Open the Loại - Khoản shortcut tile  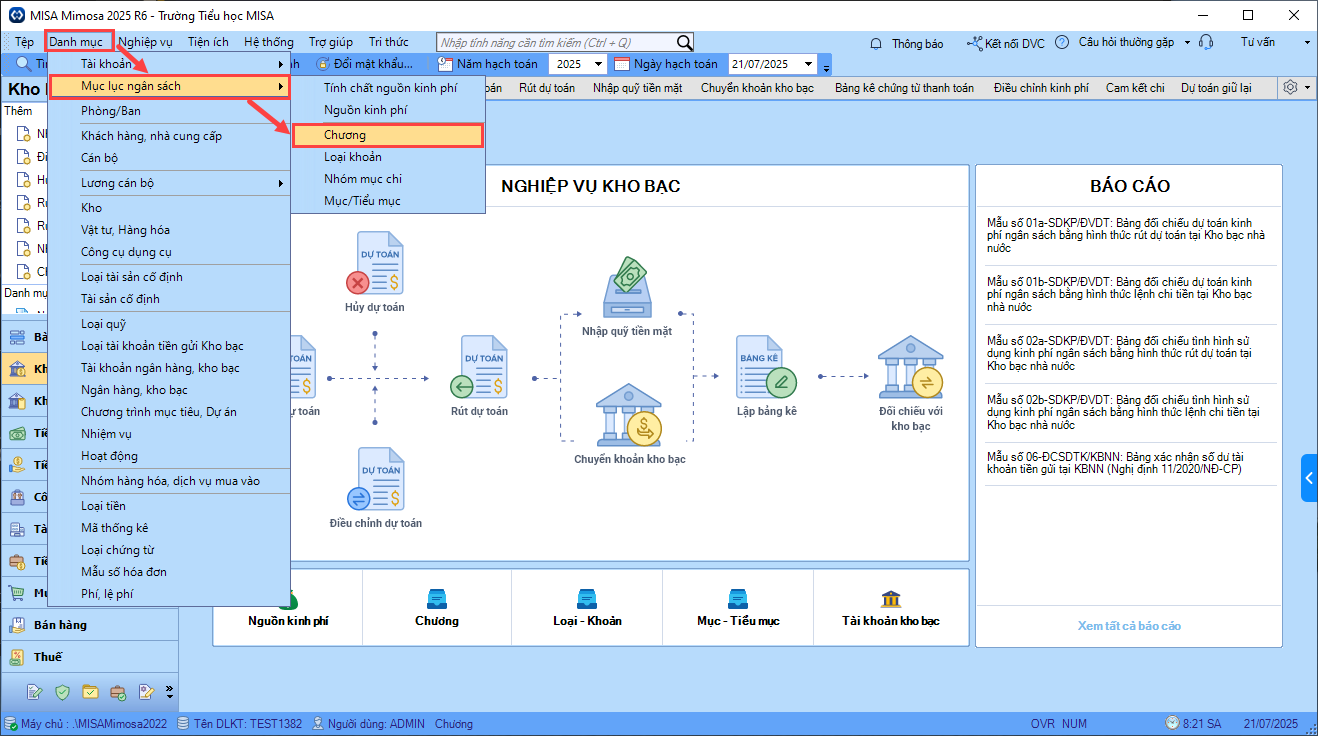point(587,609)
